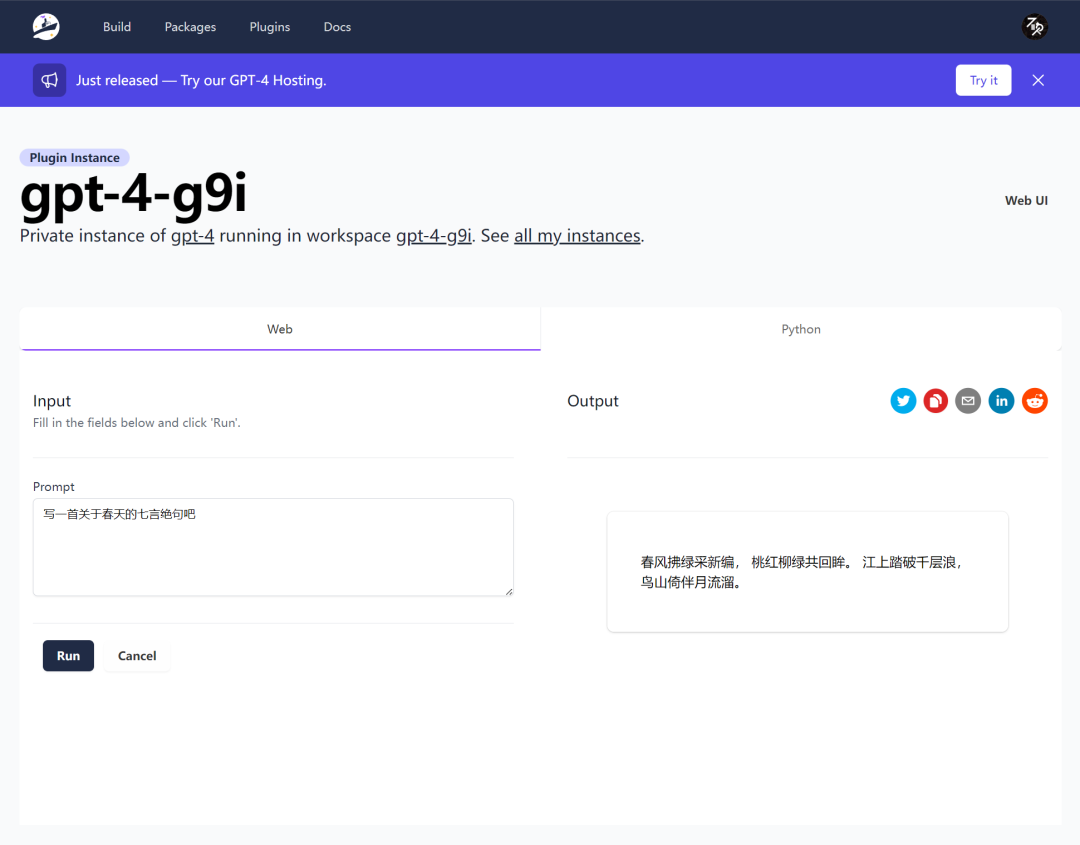
Task: Open the Build menu
Action: pos(117,27)
